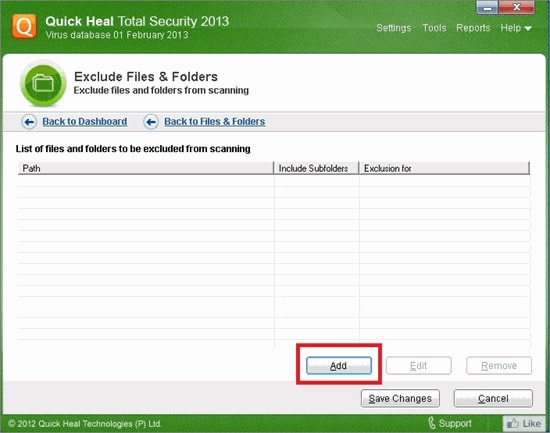Follow the Back to Files & Folders link
550x433 pixels.
coord(215,121)
